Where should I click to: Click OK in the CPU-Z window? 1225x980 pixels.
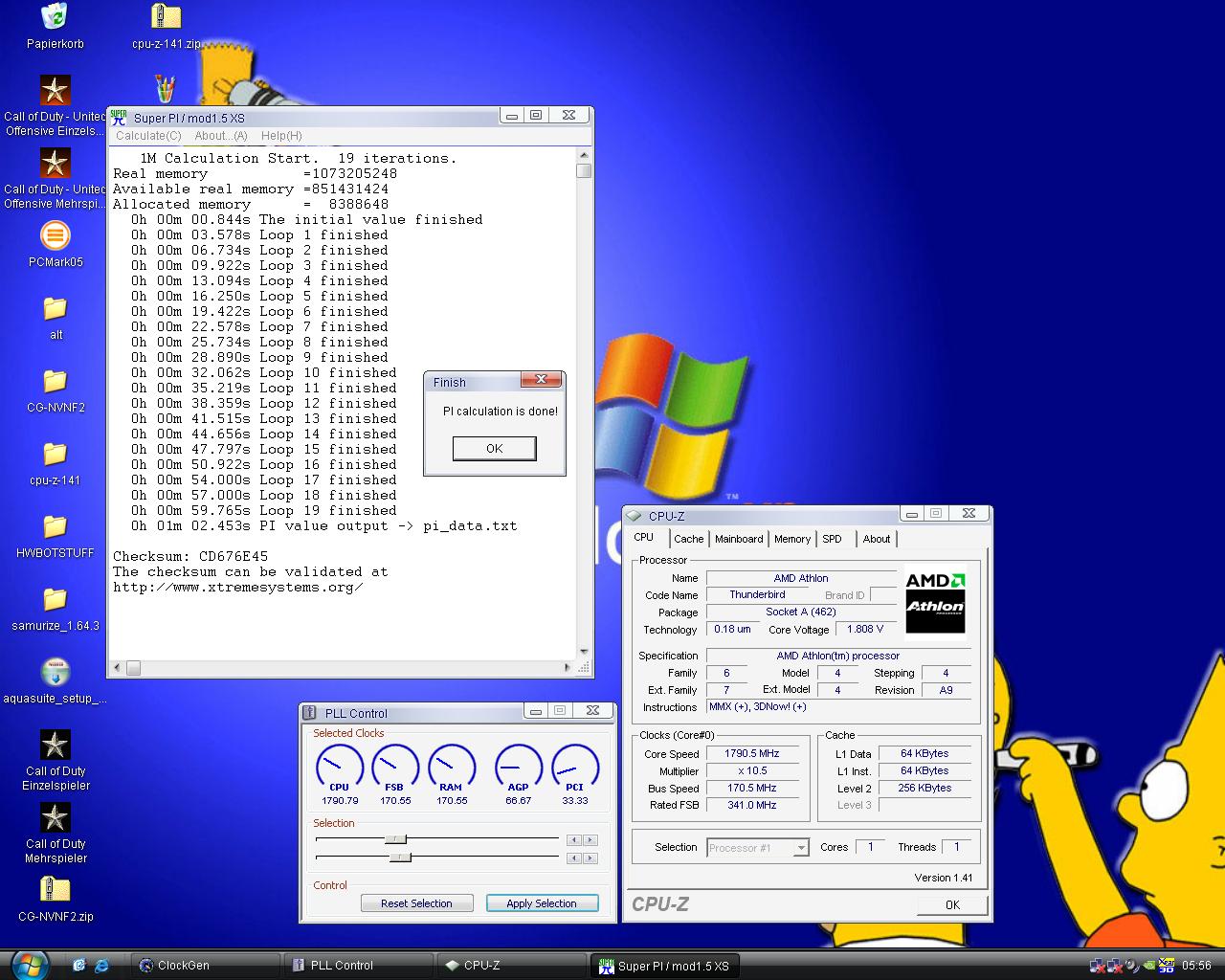click(952, 904)
